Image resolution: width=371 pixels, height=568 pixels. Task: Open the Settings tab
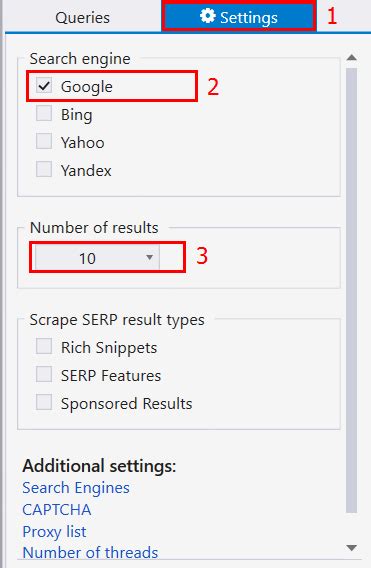pos(239,17)
